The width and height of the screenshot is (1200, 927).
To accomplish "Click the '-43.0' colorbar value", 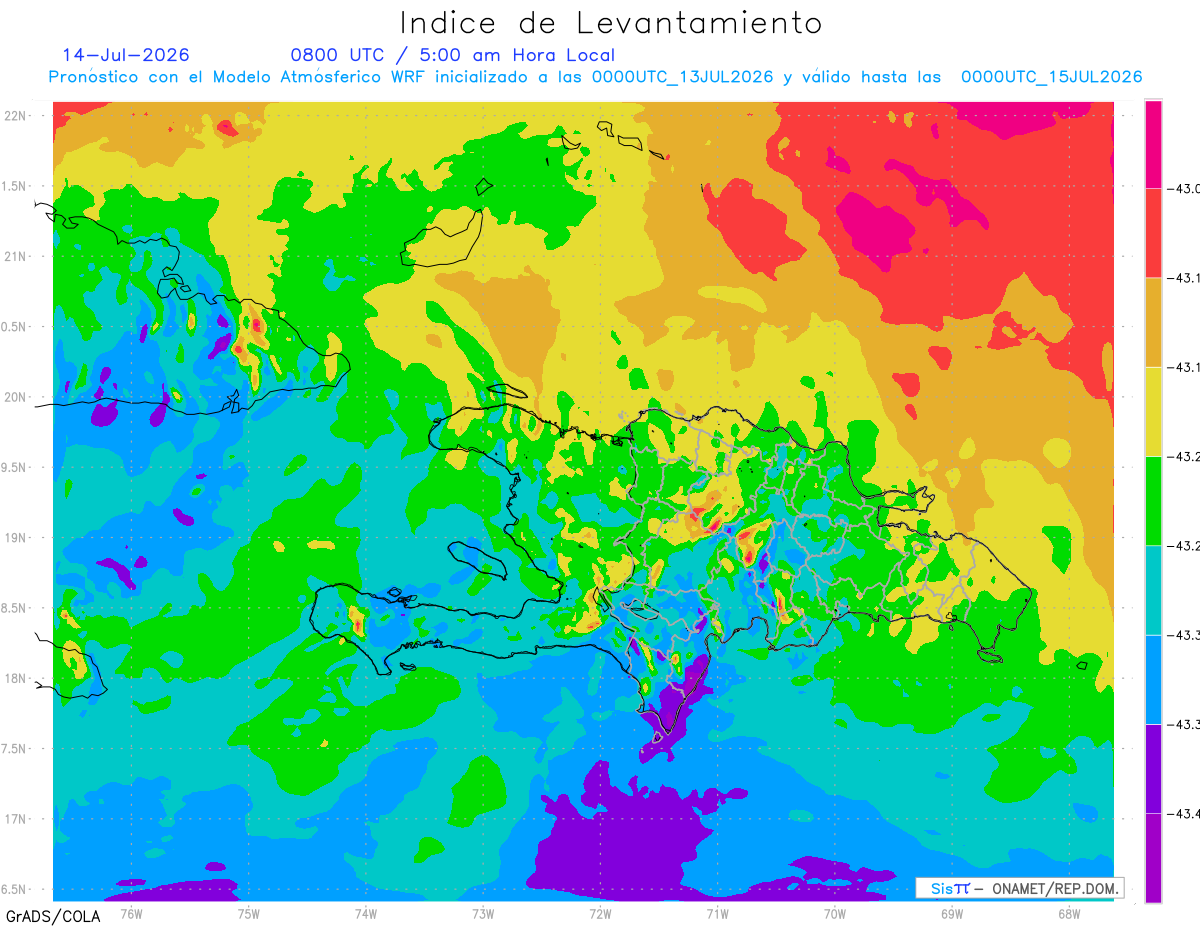I will 1182,189.
